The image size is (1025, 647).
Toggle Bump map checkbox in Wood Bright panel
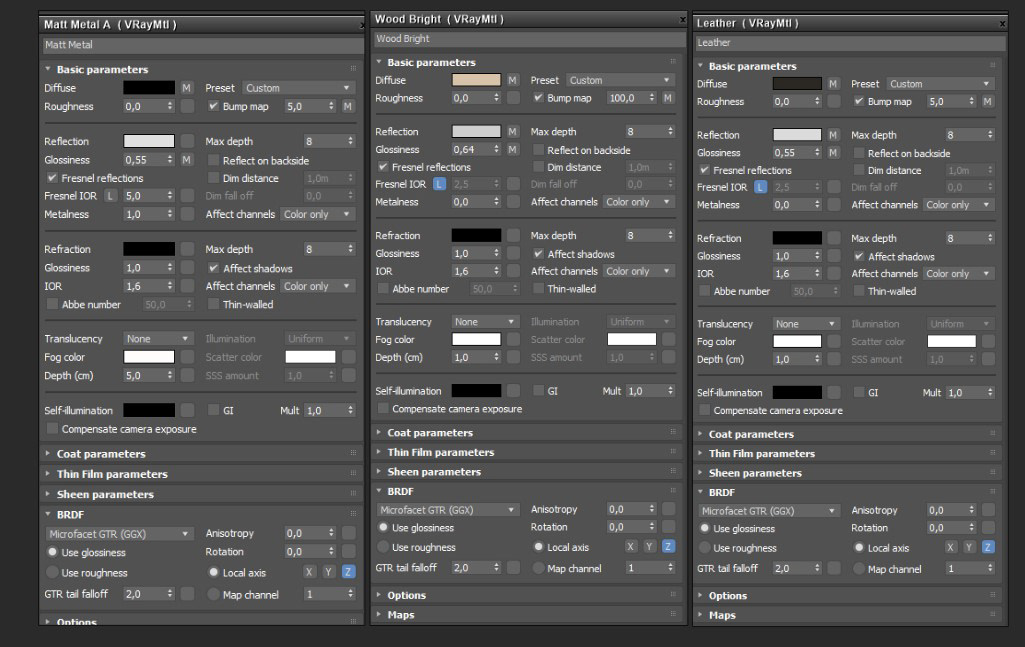[x=538, y=97]
